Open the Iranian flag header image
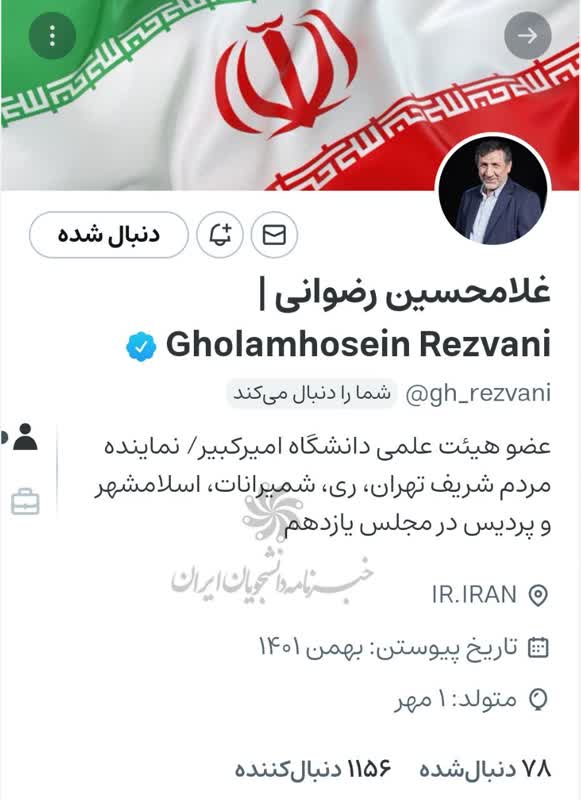 point(290,95)
